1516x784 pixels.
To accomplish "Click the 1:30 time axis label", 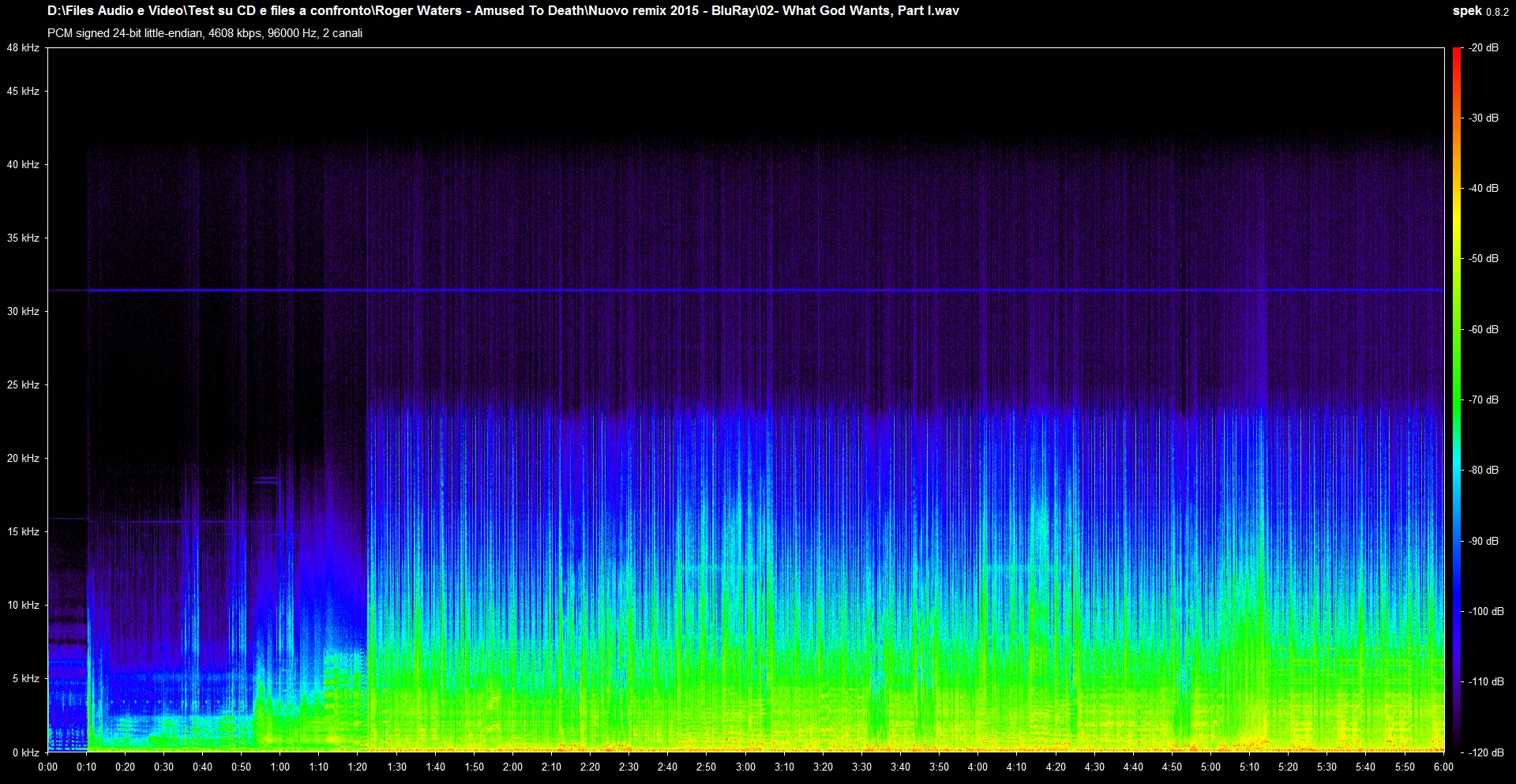I will 396,767.
